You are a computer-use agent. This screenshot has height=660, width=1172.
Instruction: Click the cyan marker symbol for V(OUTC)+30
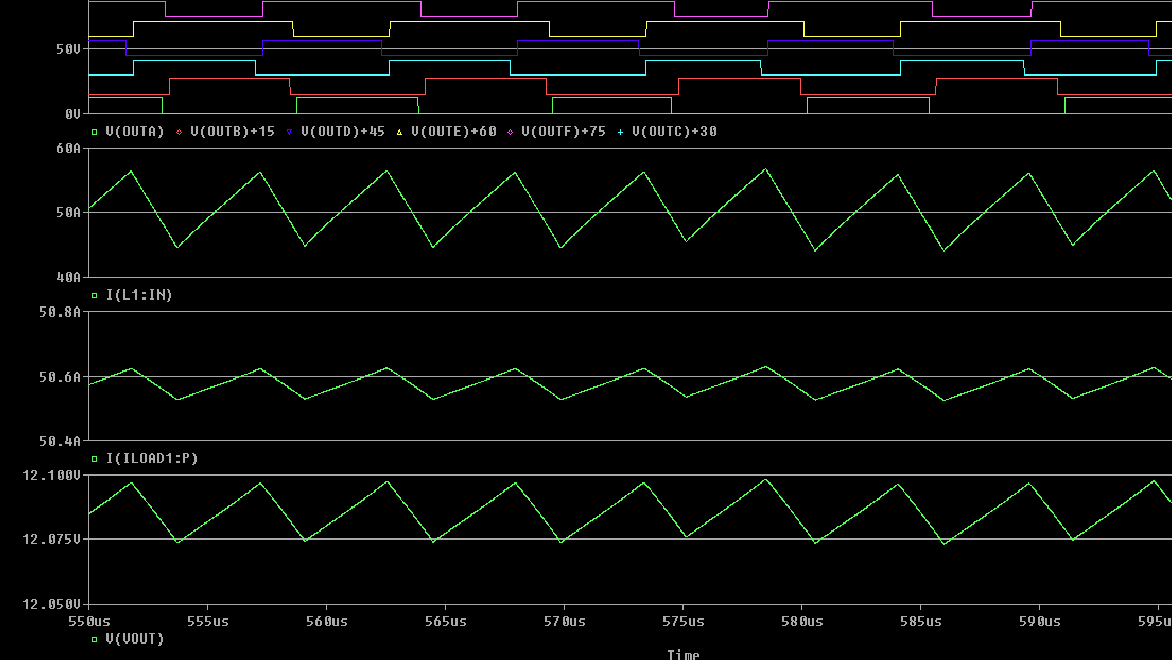click(x=621, y=132)
